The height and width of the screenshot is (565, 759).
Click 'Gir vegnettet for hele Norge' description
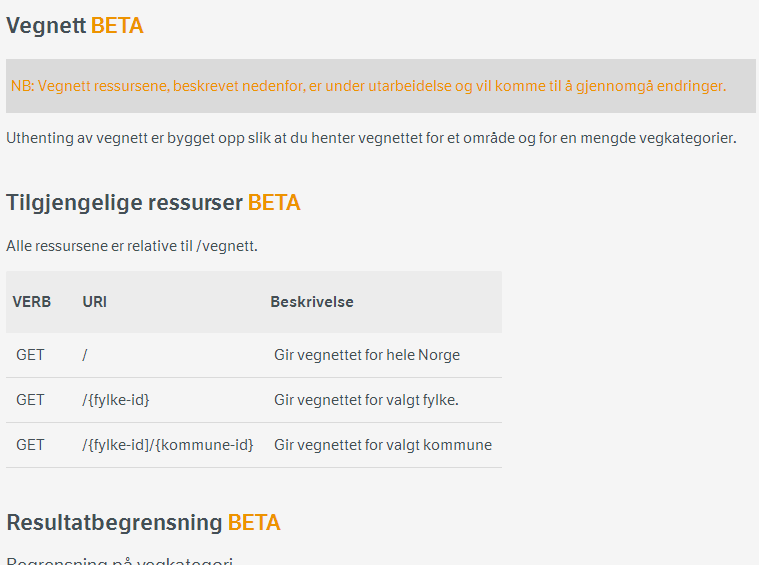[367, 355]
